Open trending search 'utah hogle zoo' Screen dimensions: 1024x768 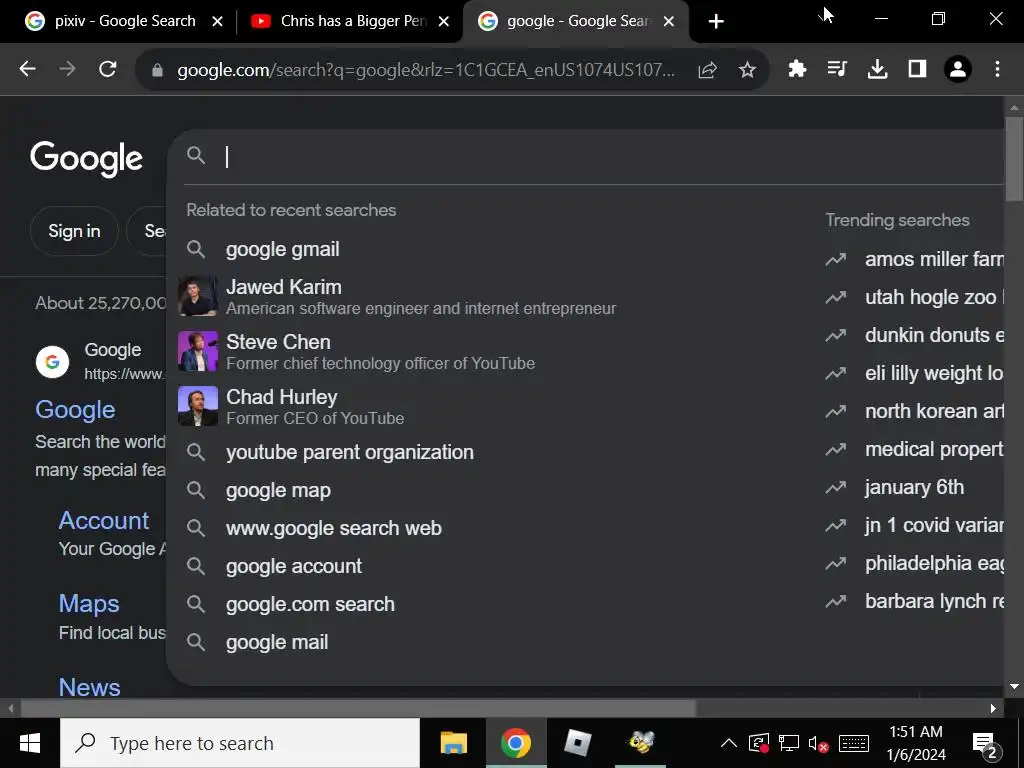coord(914,297)
